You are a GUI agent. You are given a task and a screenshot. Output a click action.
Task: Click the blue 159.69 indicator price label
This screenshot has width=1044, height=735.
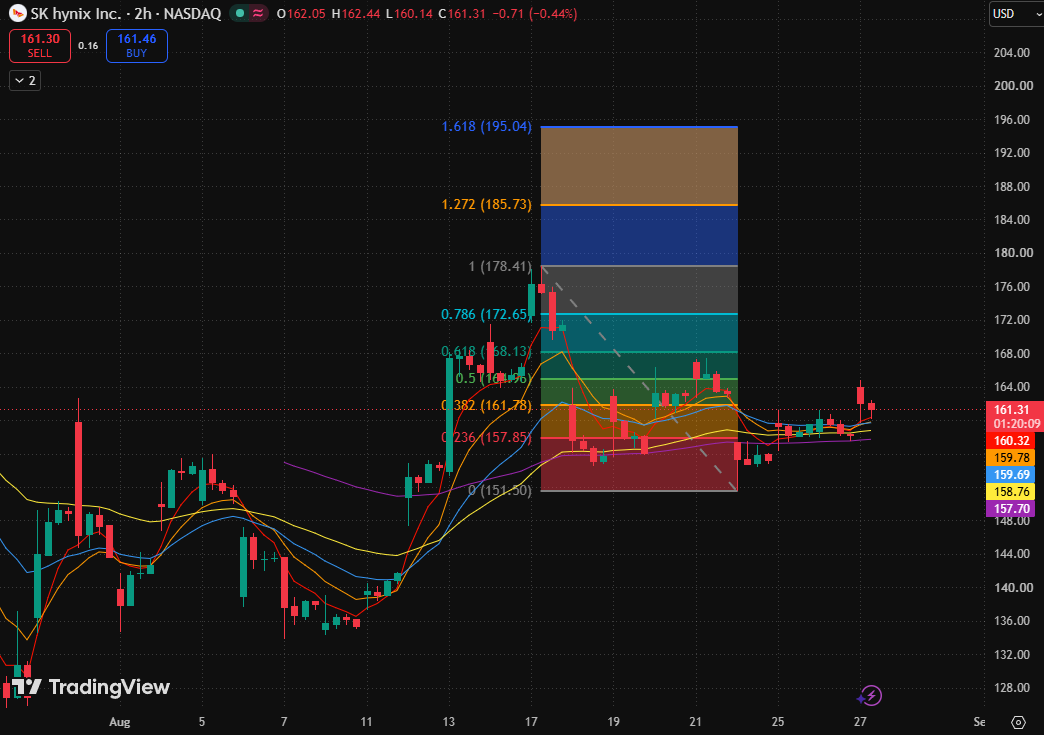point(1012,475)
